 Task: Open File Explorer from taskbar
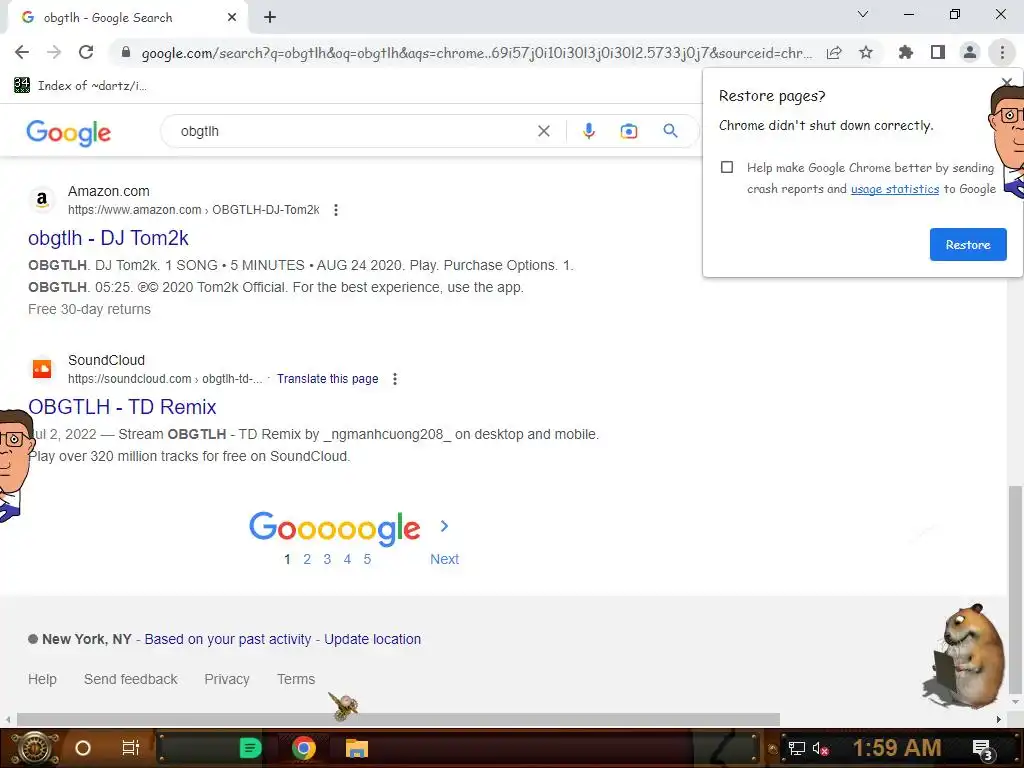357,748
